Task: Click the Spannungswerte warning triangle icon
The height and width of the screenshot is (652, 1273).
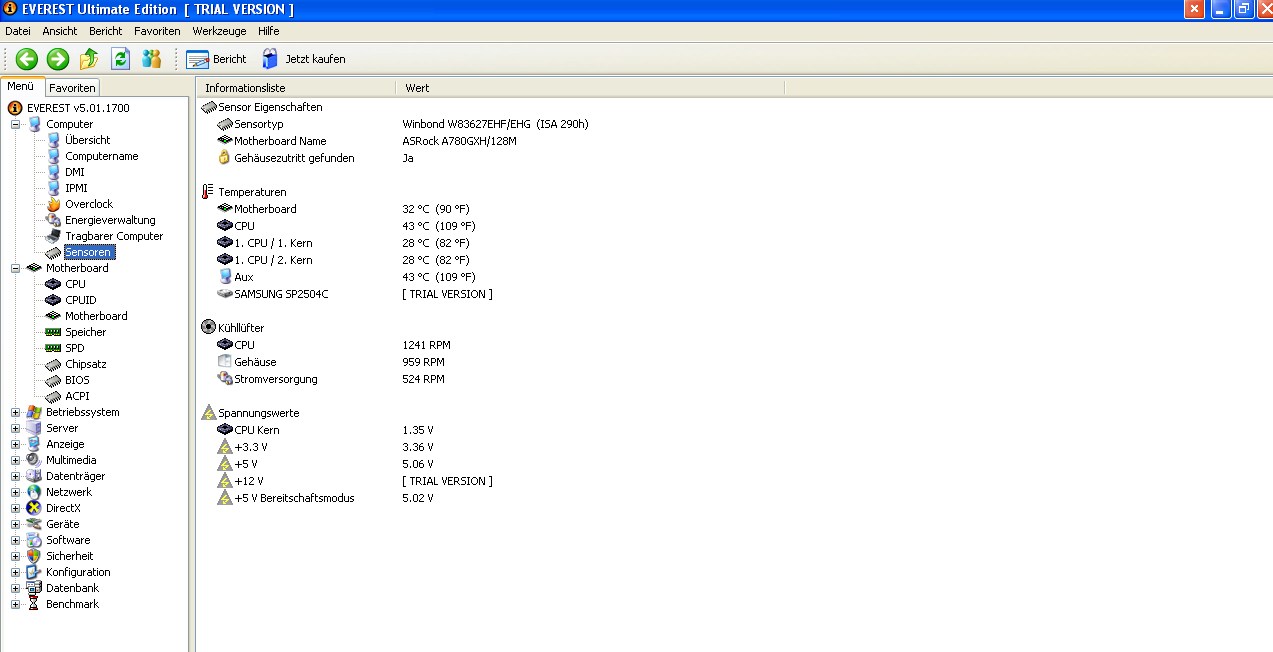Action: (x=208, y=412)
